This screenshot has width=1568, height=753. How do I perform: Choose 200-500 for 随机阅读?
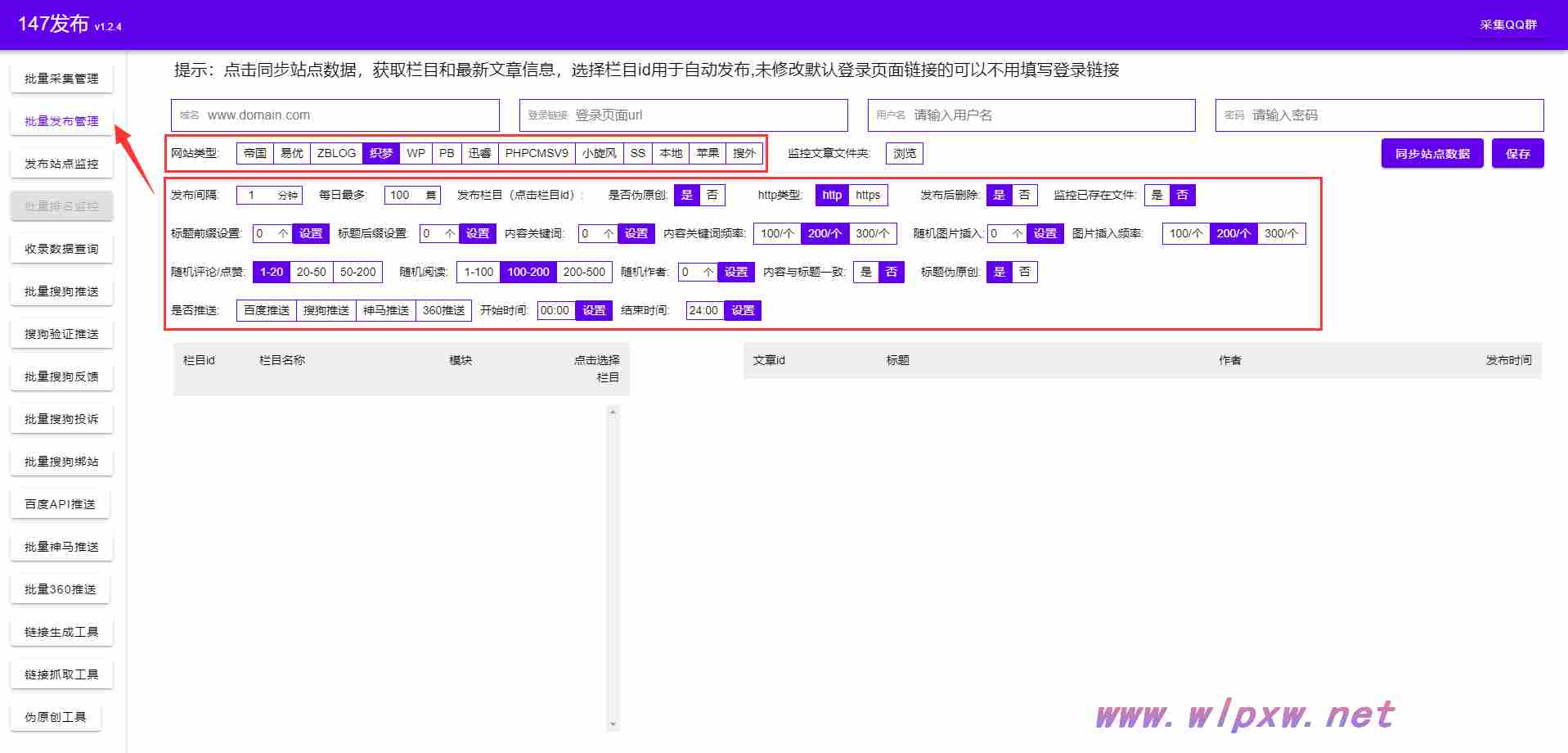(584, 272)
